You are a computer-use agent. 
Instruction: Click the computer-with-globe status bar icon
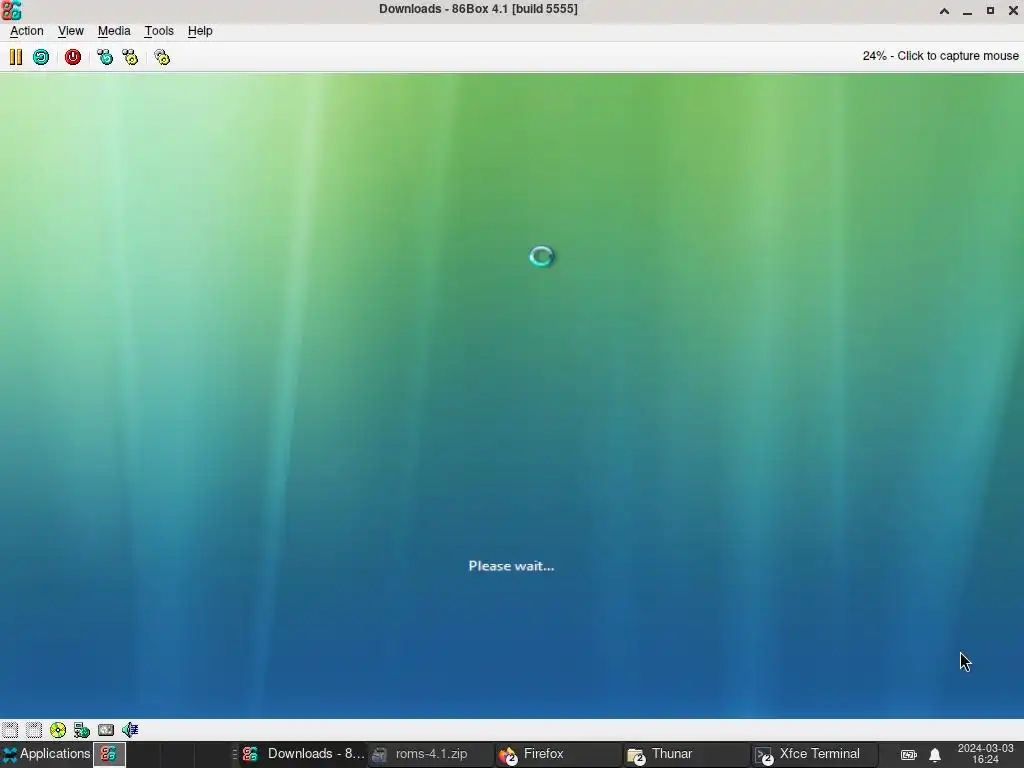tap(82, 729)
